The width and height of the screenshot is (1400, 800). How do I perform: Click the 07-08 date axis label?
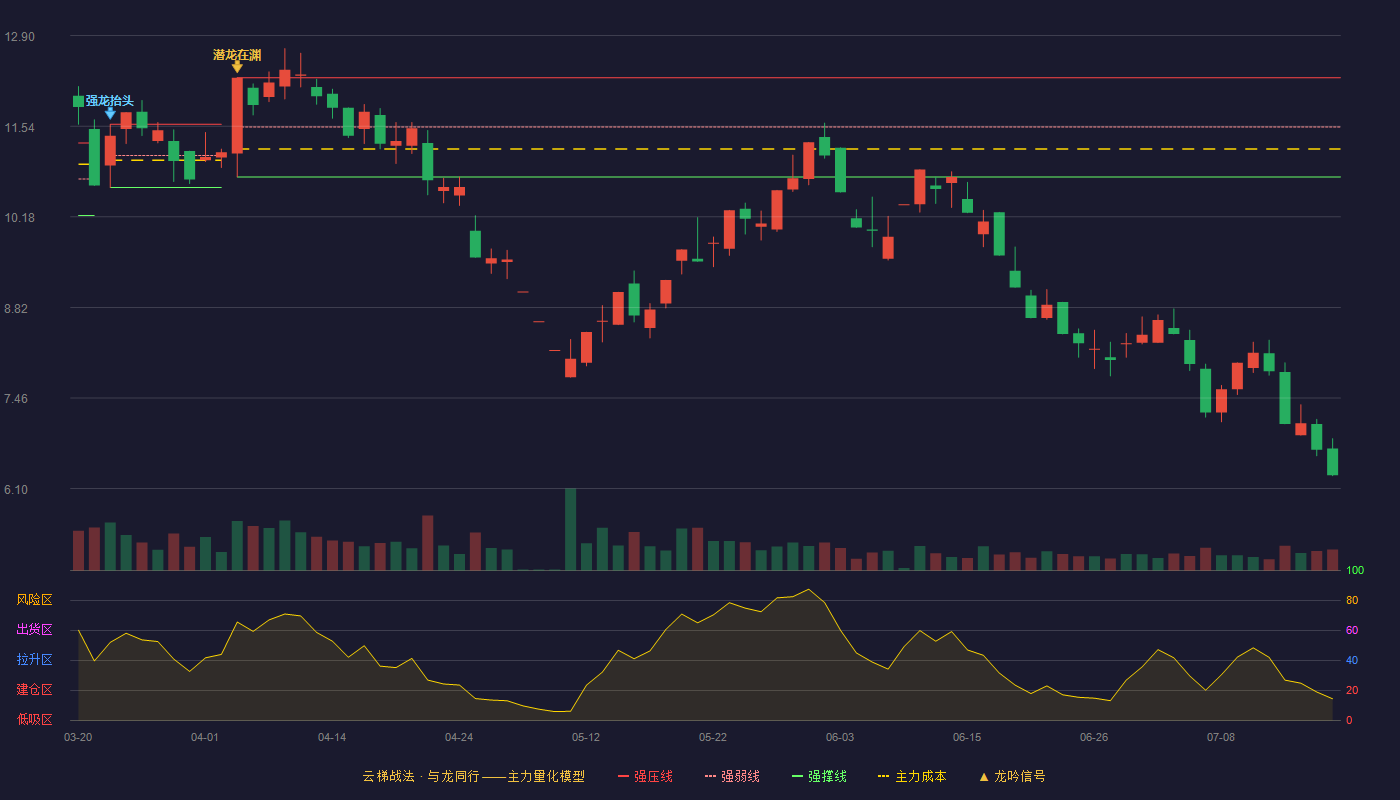[x=1221, y=737]
